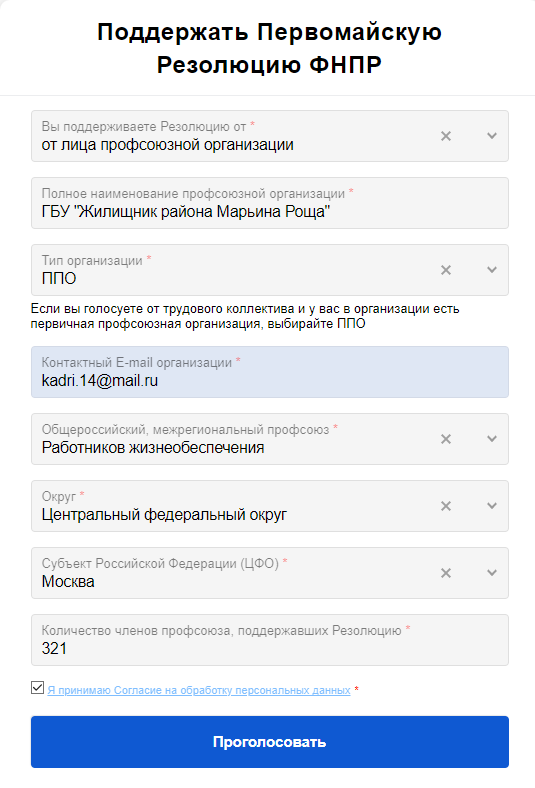Click the 'Работников жизнеобеспечения' combo value

point(153,448)
